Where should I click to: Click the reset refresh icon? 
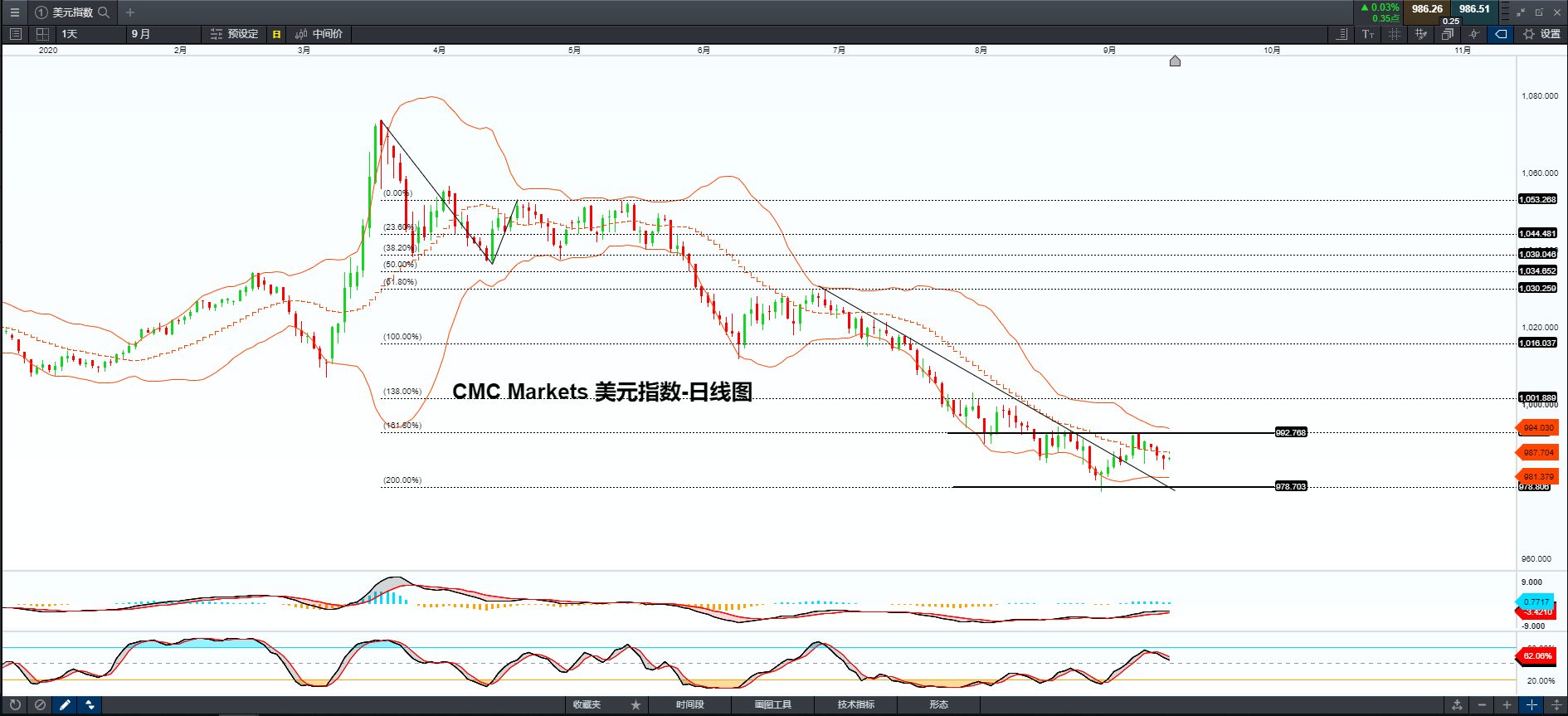click(15, 705)
